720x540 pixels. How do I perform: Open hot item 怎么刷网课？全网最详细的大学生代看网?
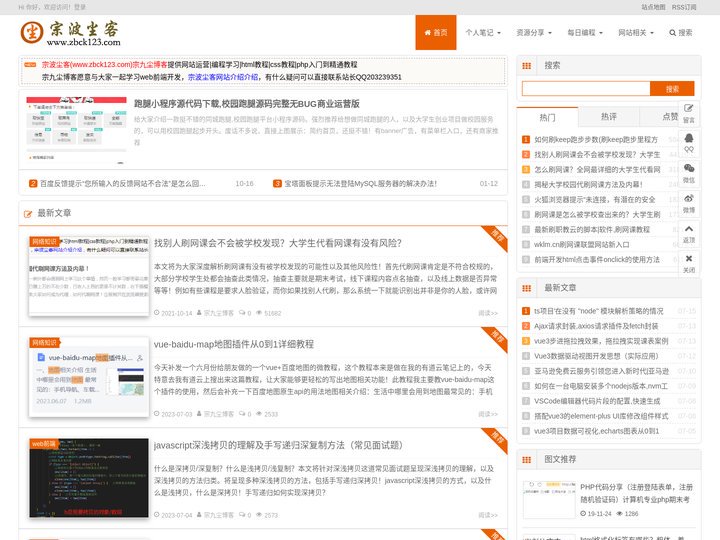click(597, 169)
